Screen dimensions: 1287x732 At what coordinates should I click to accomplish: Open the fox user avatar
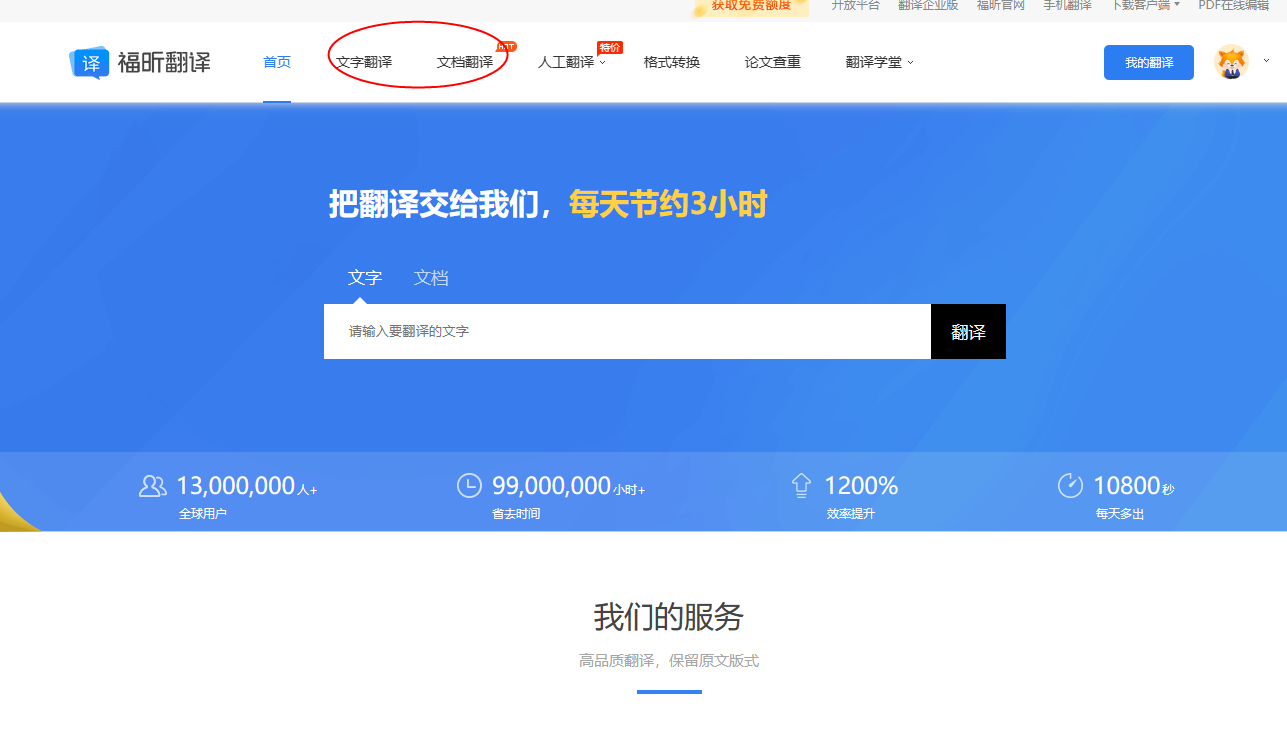(1231, 62)
